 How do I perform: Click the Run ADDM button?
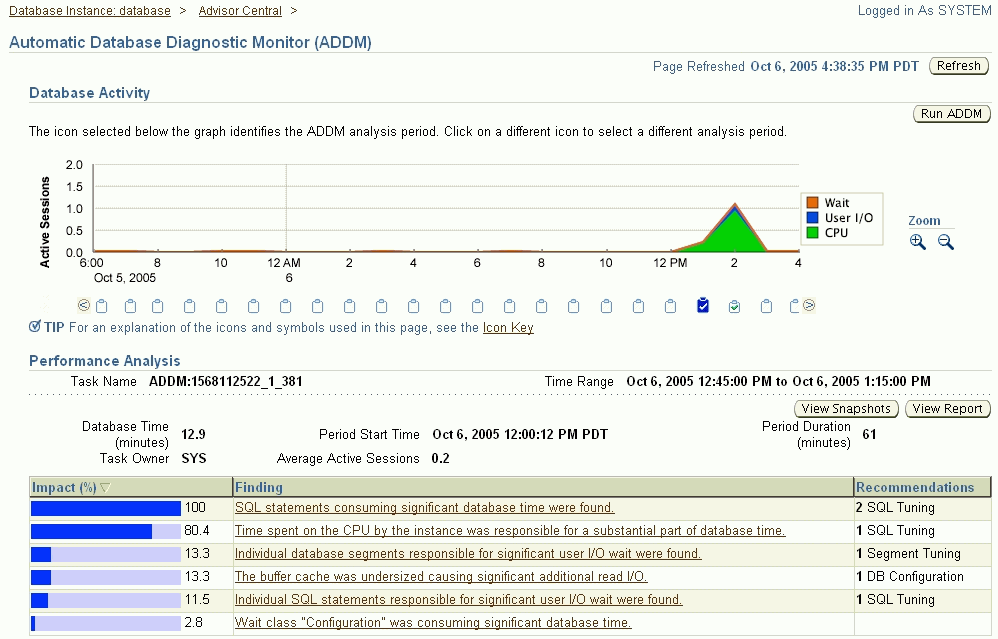click(951, 113)
